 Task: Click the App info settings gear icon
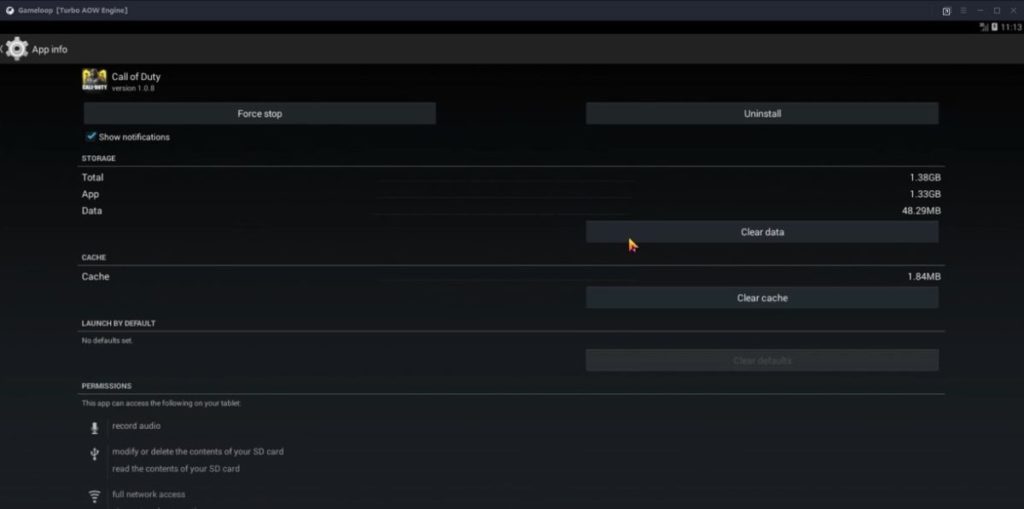pos(16,49)
